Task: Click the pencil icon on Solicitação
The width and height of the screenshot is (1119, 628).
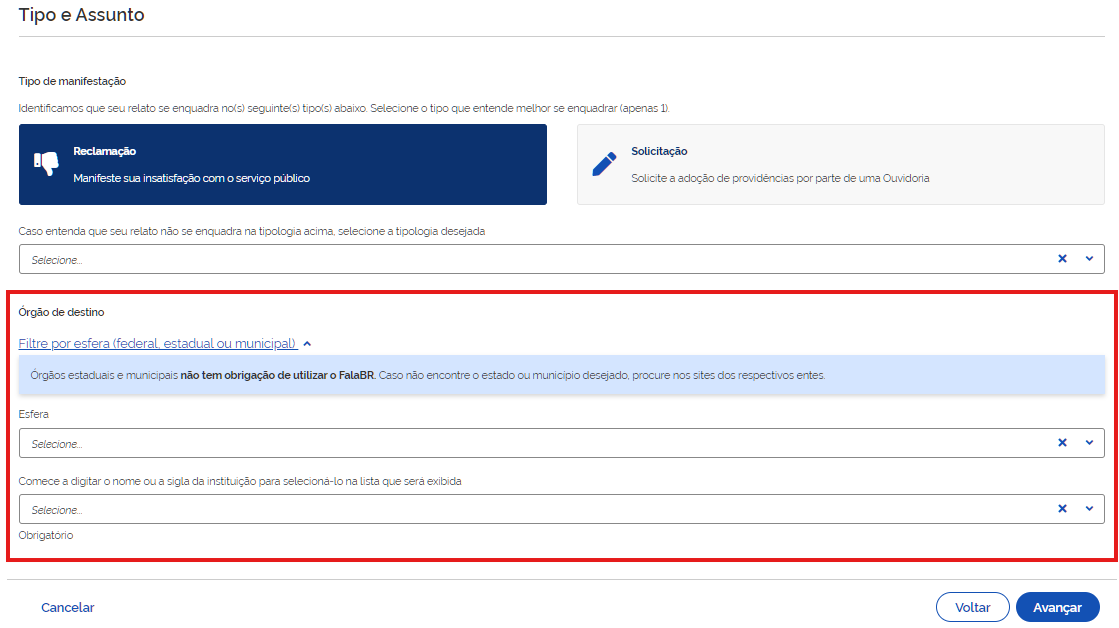Action: (604, 164)
